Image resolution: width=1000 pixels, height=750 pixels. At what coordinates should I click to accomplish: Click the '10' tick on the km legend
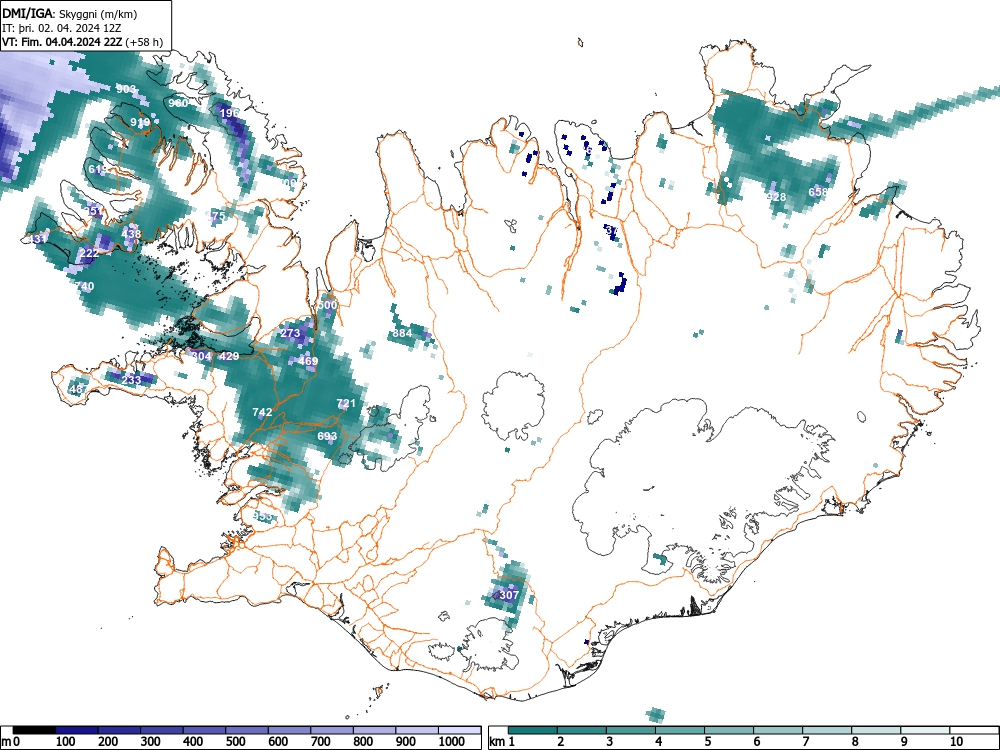pos(956,741)
